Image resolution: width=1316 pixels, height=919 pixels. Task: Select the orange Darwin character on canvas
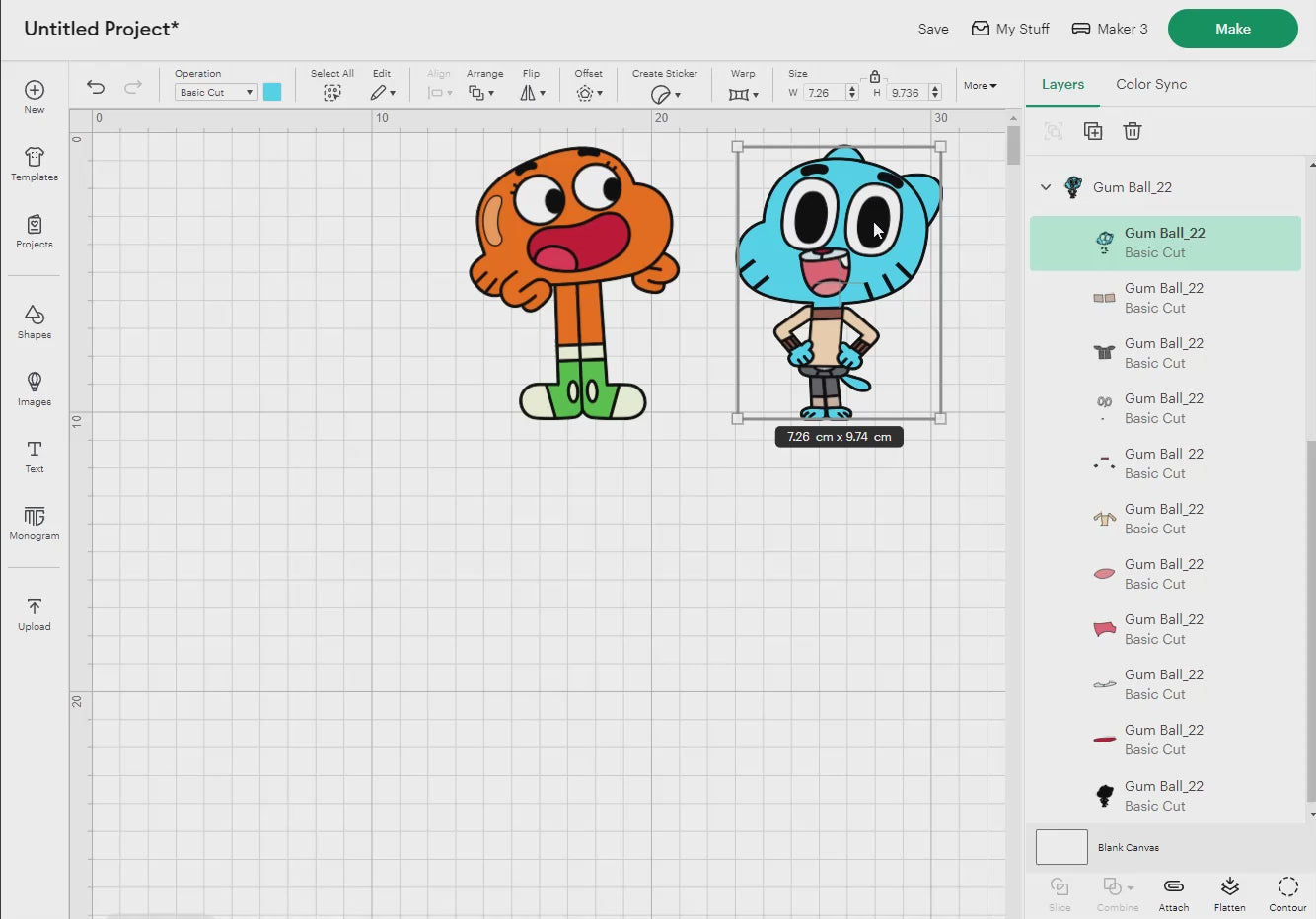pos(573,284)
